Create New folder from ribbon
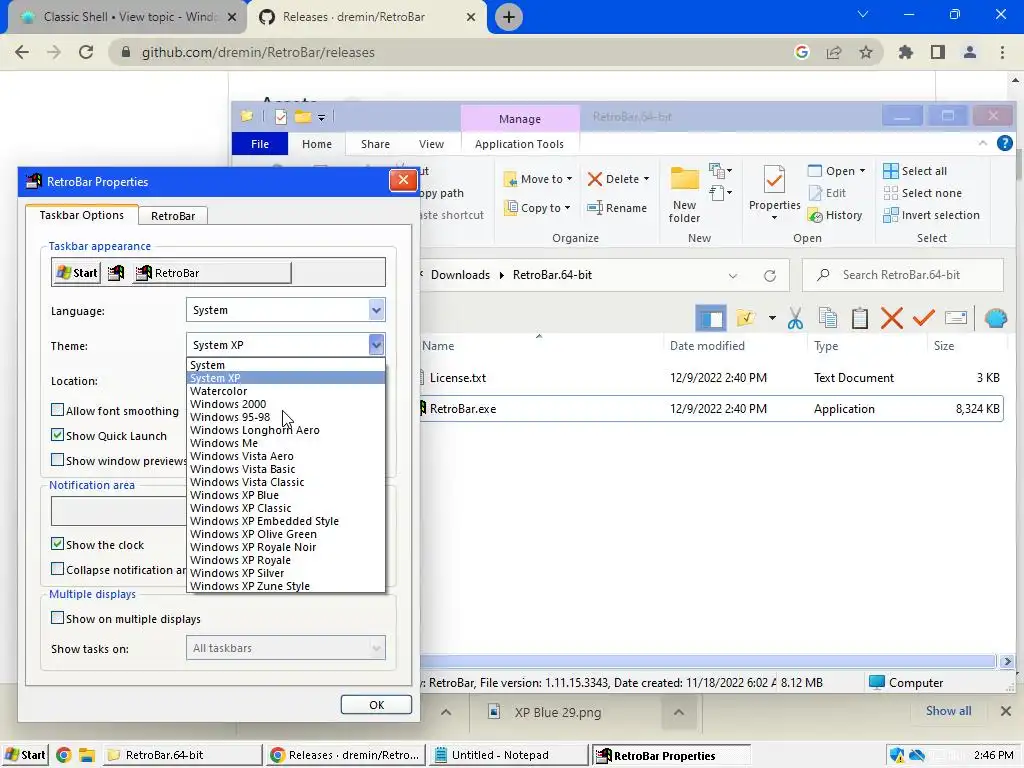The image size is (1024, 768). point(684,195)
